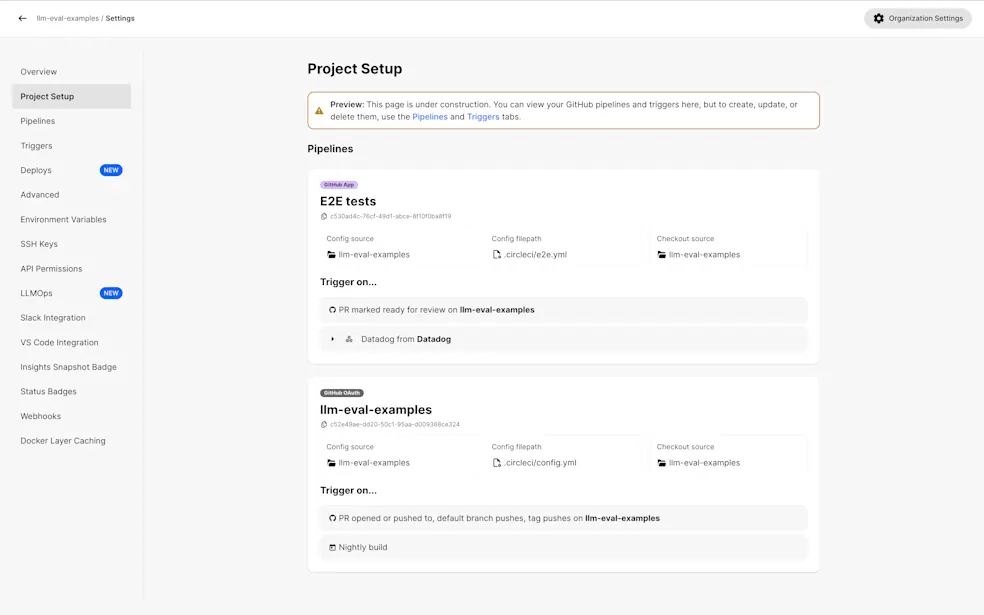This screenshot has width=984, height=615.
Task: Expand the Datadog trigger details
Action: click(334, 338)
